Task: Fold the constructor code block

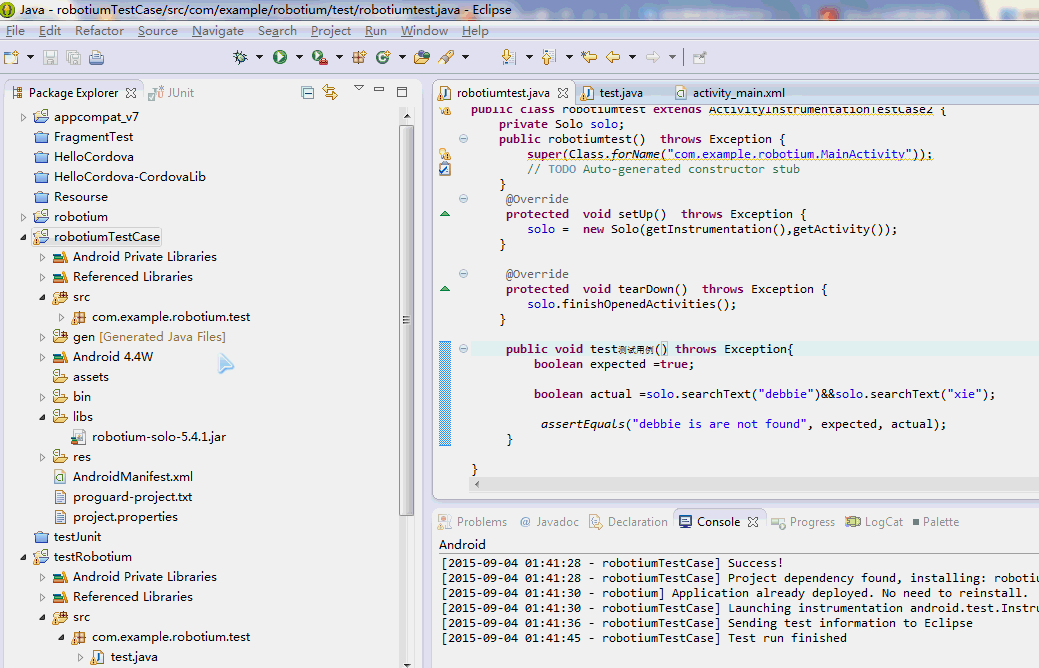Action: [x=463, y=139]
